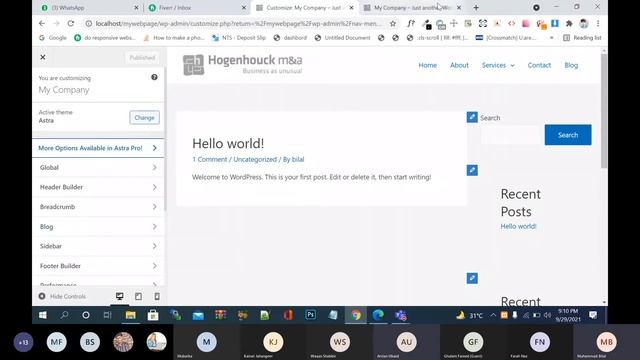This screenshot has height=360, width=640.
Task: Click into the Search widget input field
Action: coord(511,135)
